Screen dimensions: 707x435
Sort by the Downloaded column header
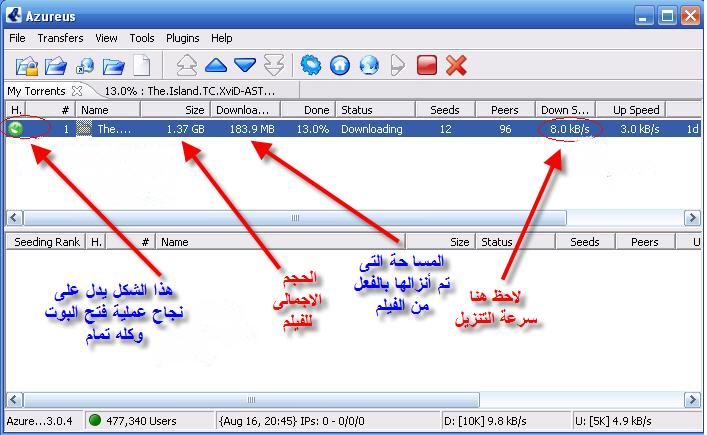click(x=246, y=110)
